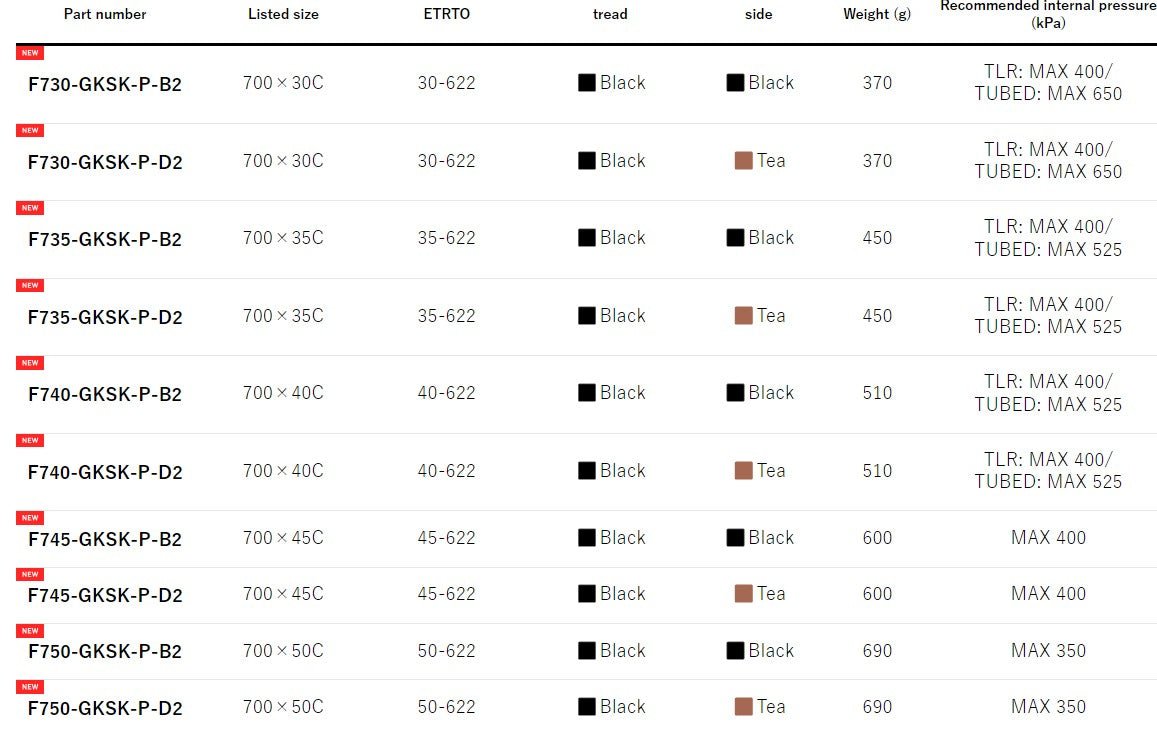Click black side swatch for F735-GKSK-P-B2

tap(735, 238)
